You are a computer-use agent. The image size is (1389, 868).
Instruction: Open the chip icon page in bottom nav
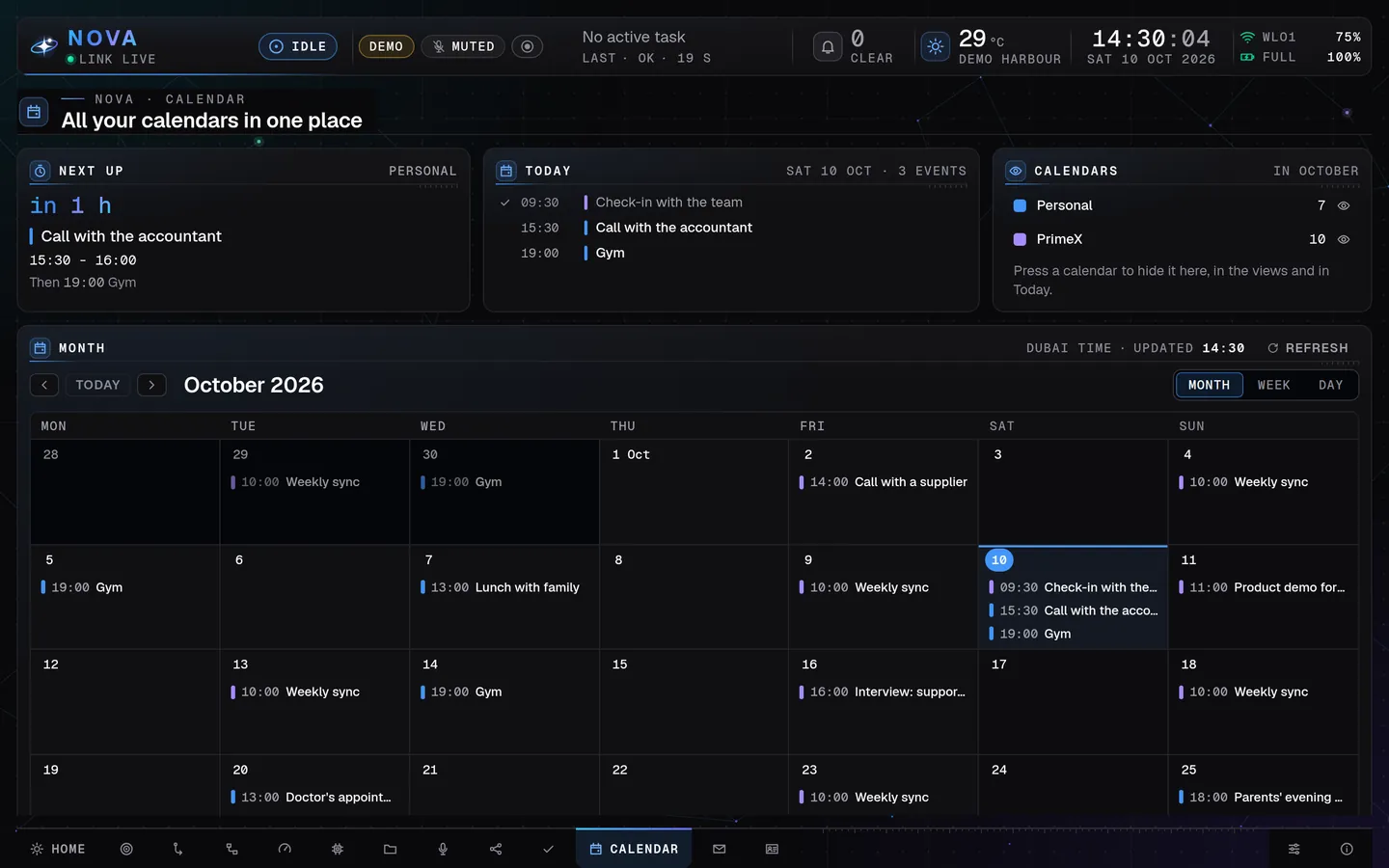[x=338, y=849]
